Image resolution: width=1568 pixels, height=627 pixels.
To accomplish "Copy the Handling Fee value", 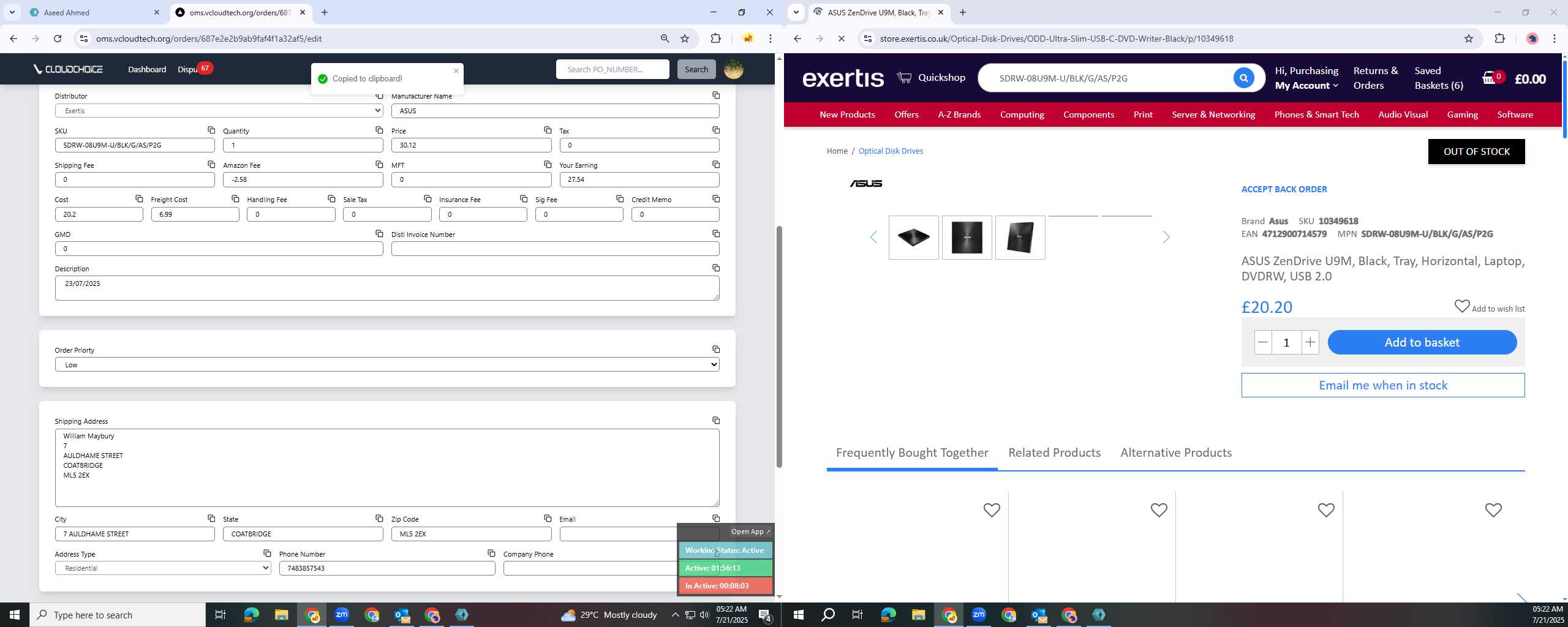I will pos(331,198).
